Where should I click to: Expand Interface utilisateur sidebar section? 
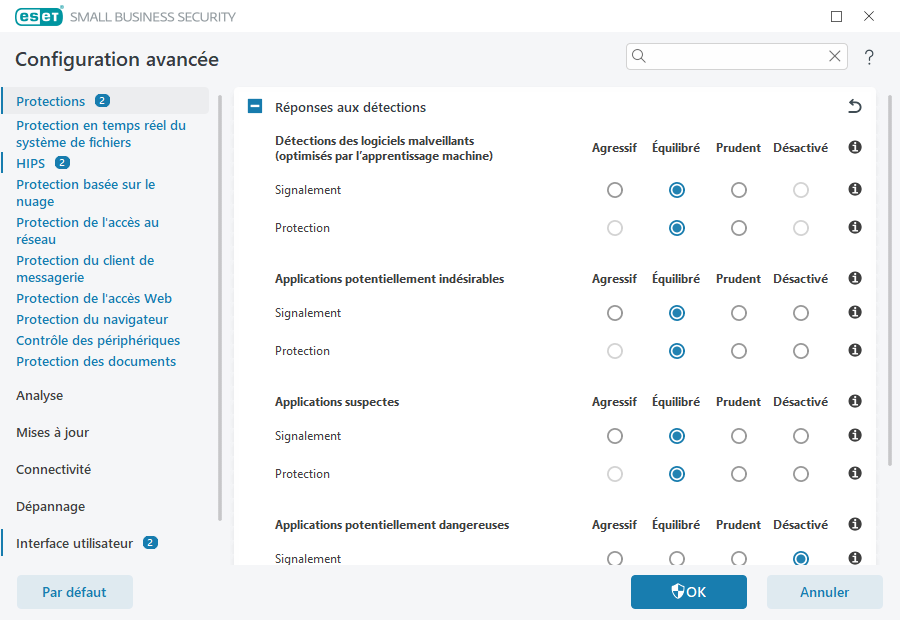[x=74, y=544]
